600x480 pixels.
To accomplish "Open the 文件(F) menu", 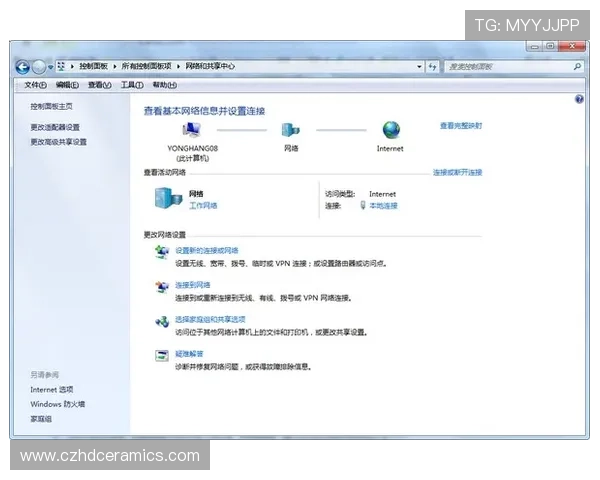I will [x=35, y=85].
